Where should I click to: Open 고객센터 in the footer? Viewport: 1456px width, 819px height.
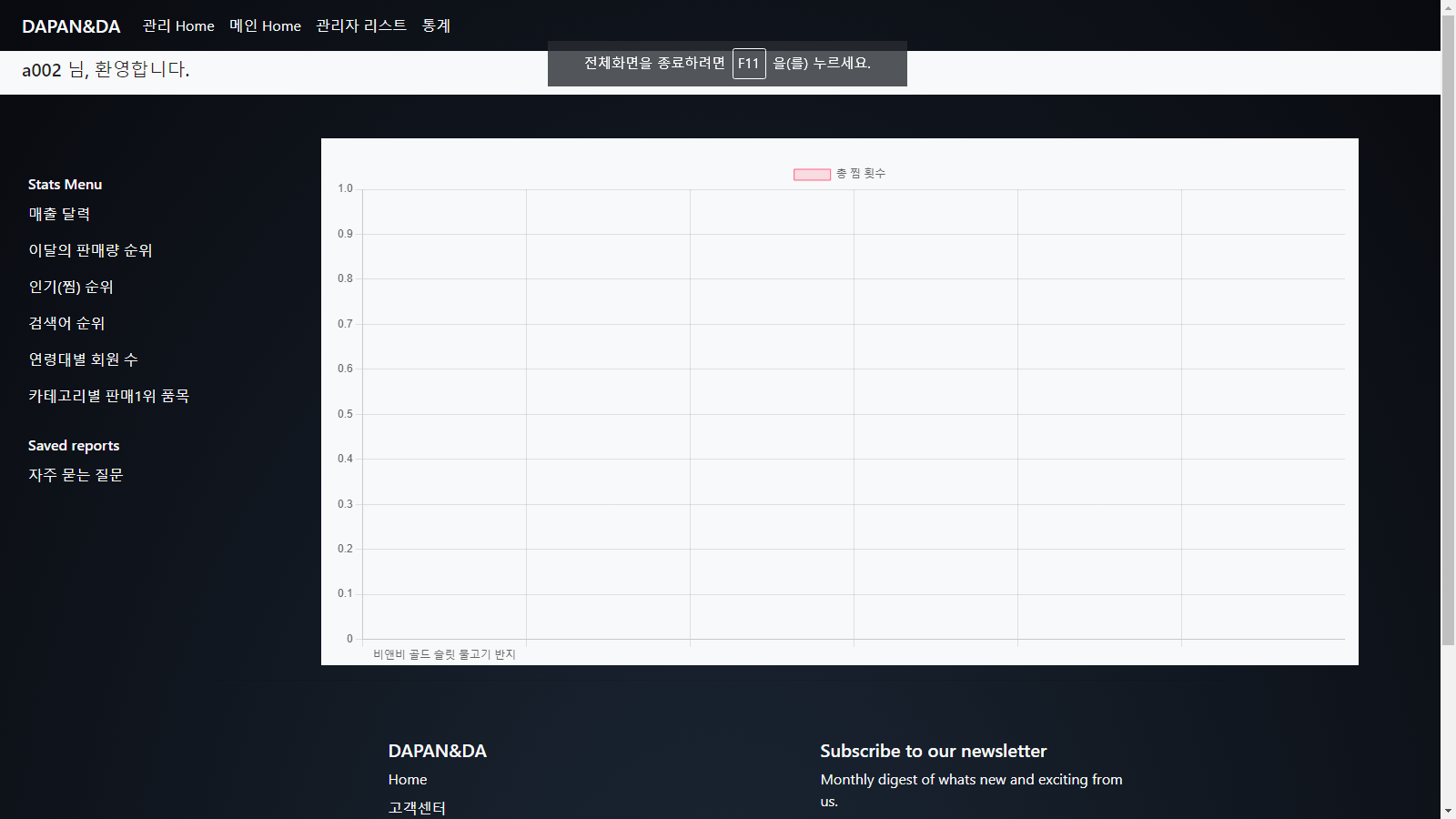[417, 807]
